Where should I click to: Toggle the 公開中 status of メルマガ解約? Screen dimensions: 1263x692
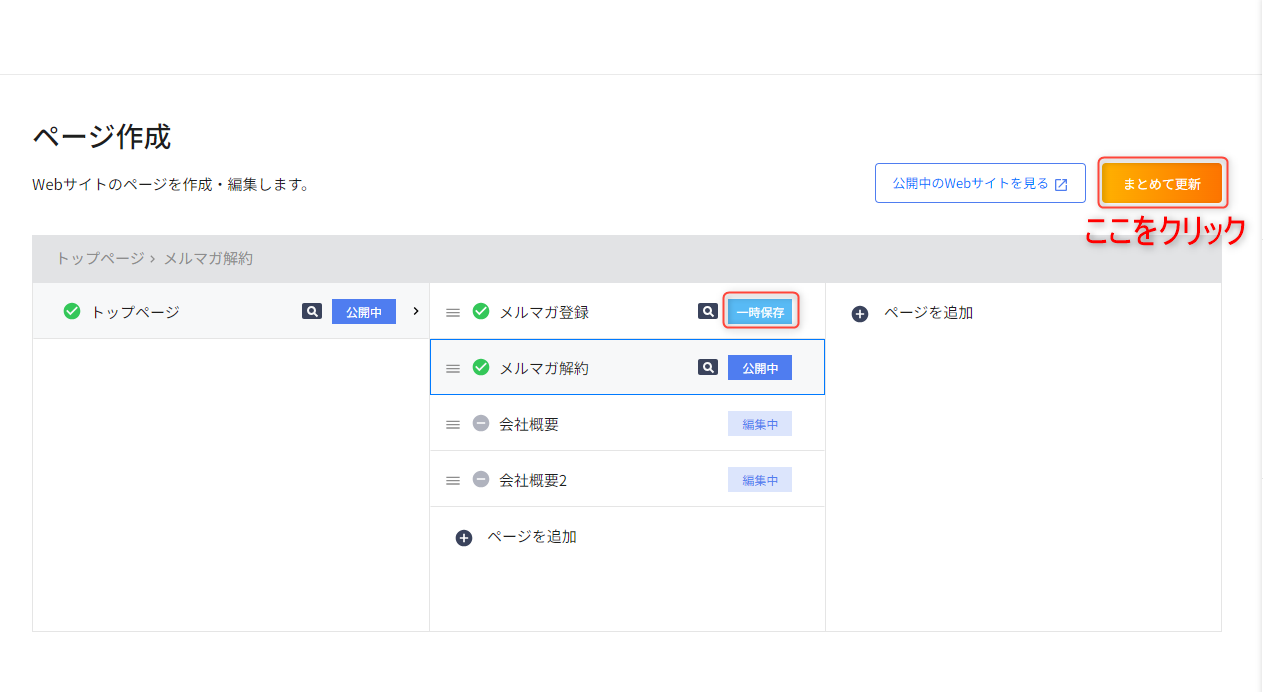click(x=760, y=368)
